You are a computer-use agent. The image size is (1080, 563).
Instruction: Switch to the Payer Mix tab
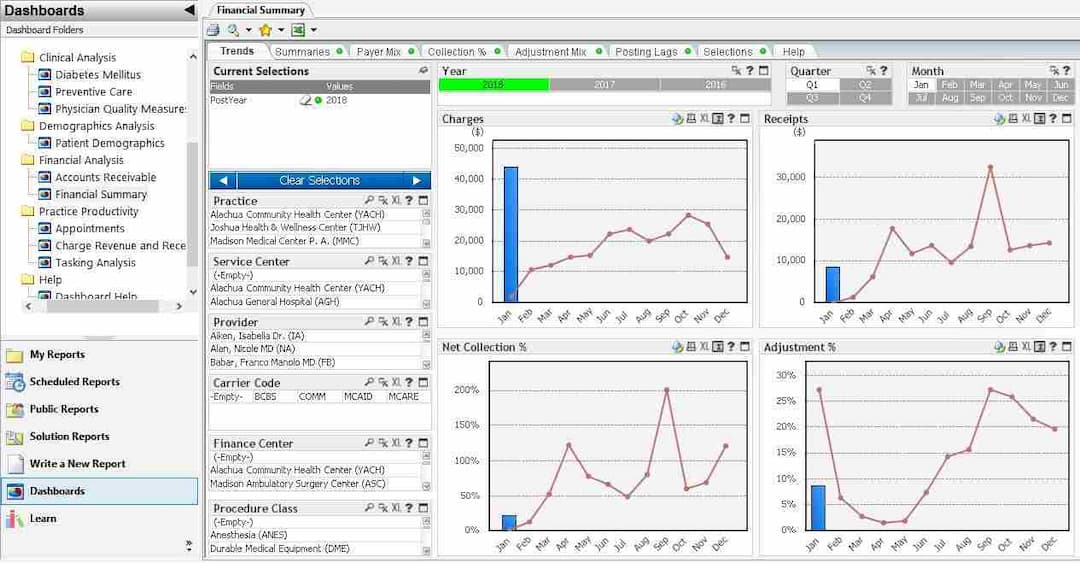[379, 52]
